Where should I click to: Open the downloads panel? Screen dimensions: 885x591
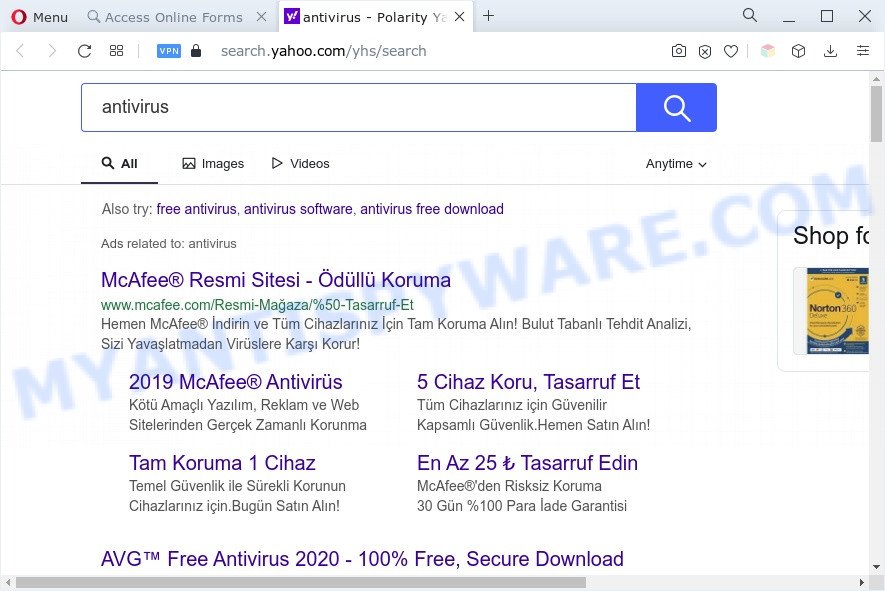pyautogui.click(x=830, y=51)
